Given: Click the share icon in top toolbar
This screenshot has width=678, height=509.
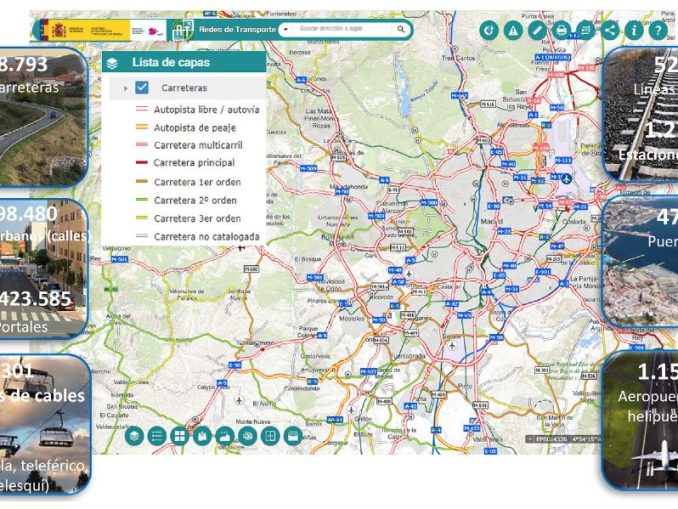Looking at the screenshot, I should [x=610, y=31].
